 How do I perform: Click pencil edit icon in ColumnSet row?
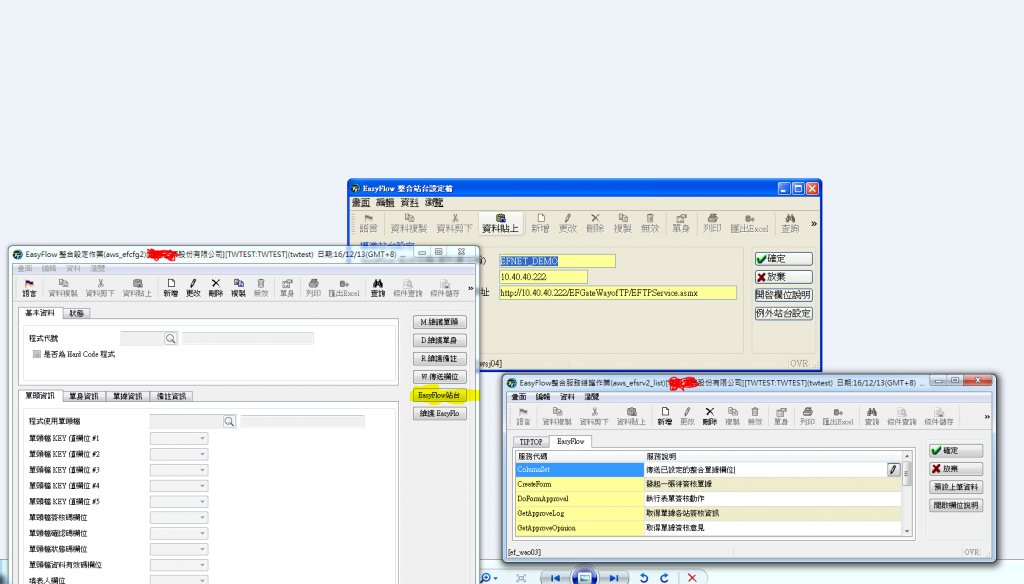click(893, 470)
